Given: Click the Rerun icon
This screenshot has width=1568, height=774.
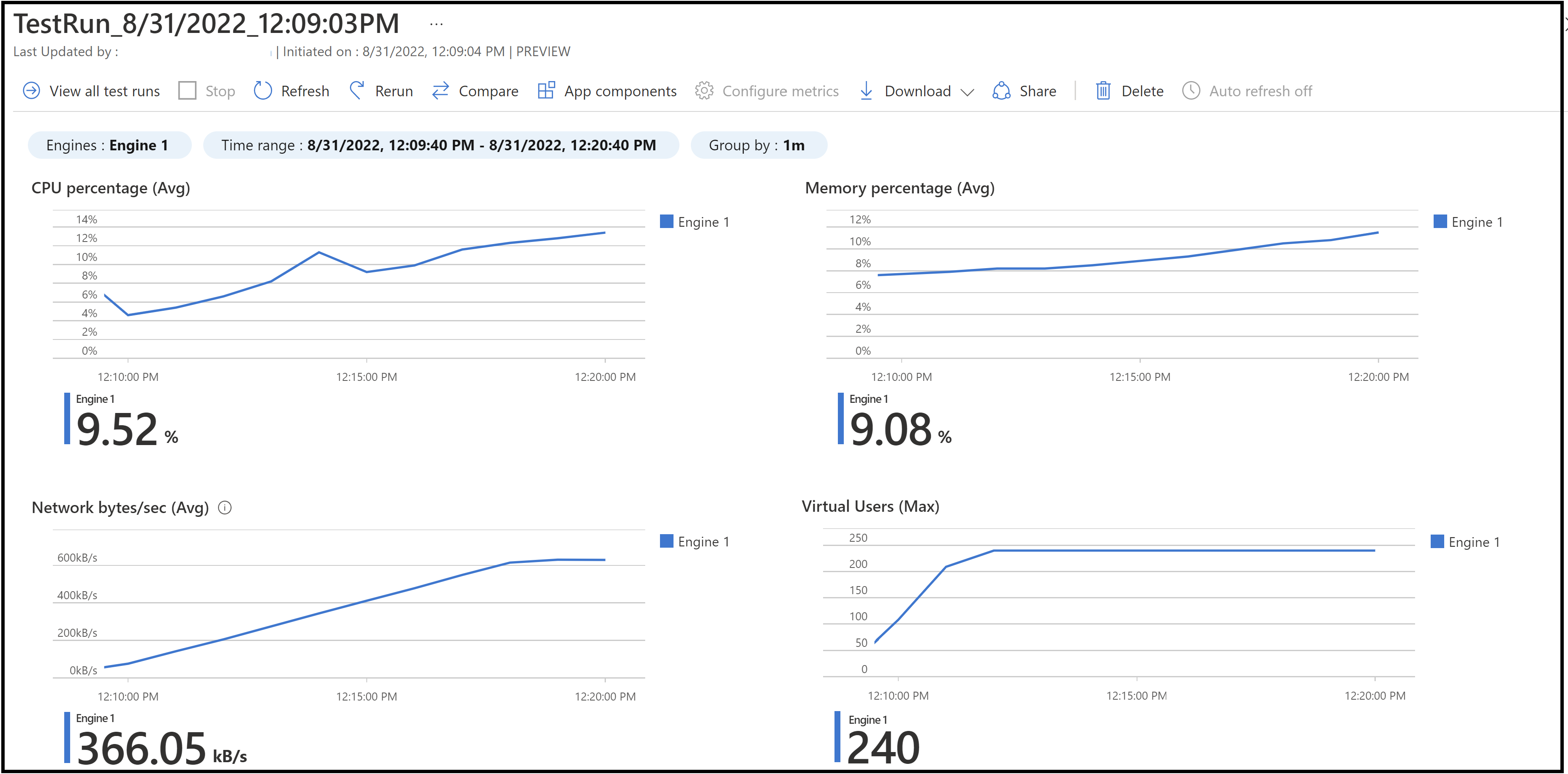Looking at the screenshot, I should click(x=357, y=91).
